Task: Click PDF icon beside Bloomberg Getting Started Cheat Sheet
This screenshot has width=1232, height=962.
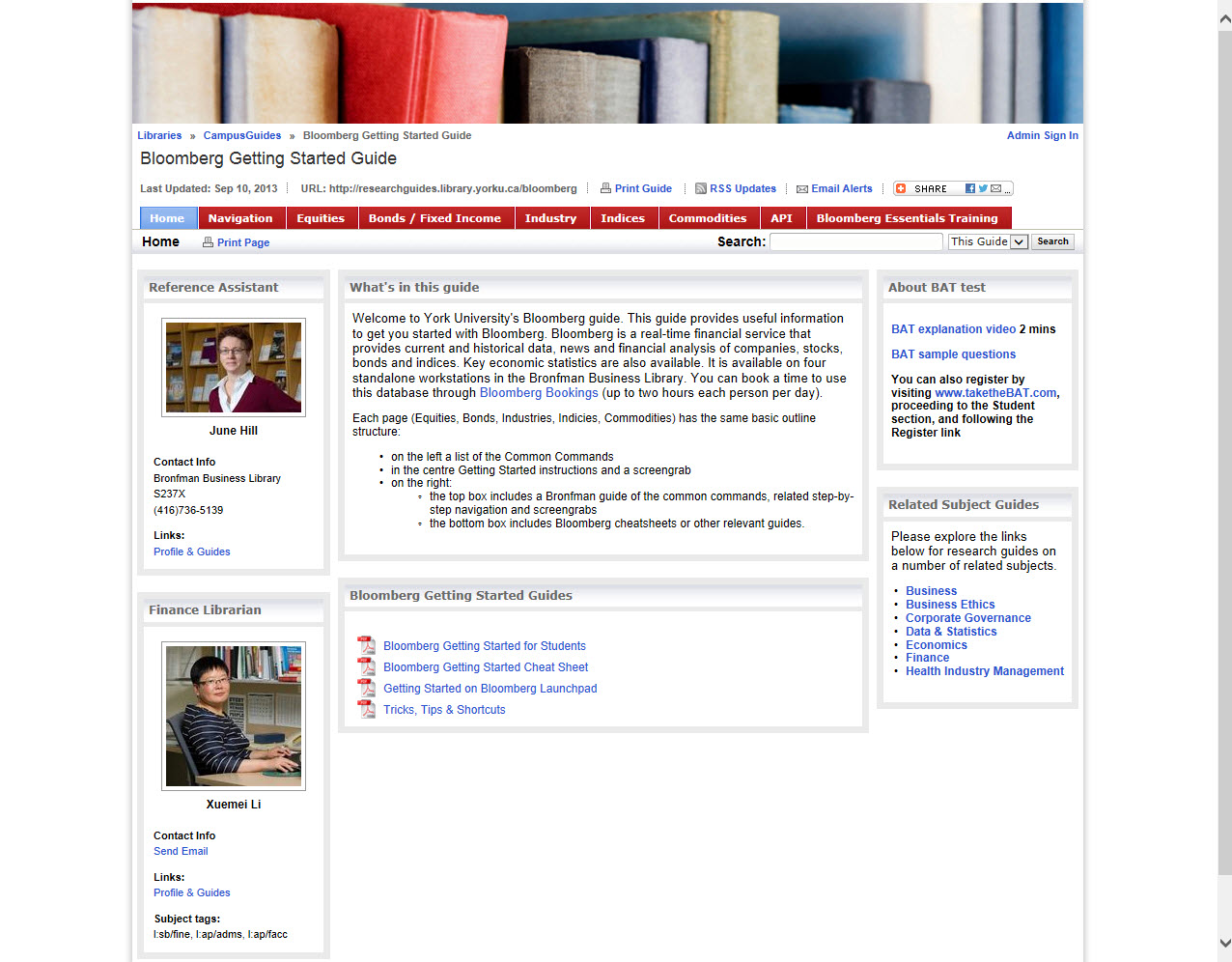Action: (366, 666)
